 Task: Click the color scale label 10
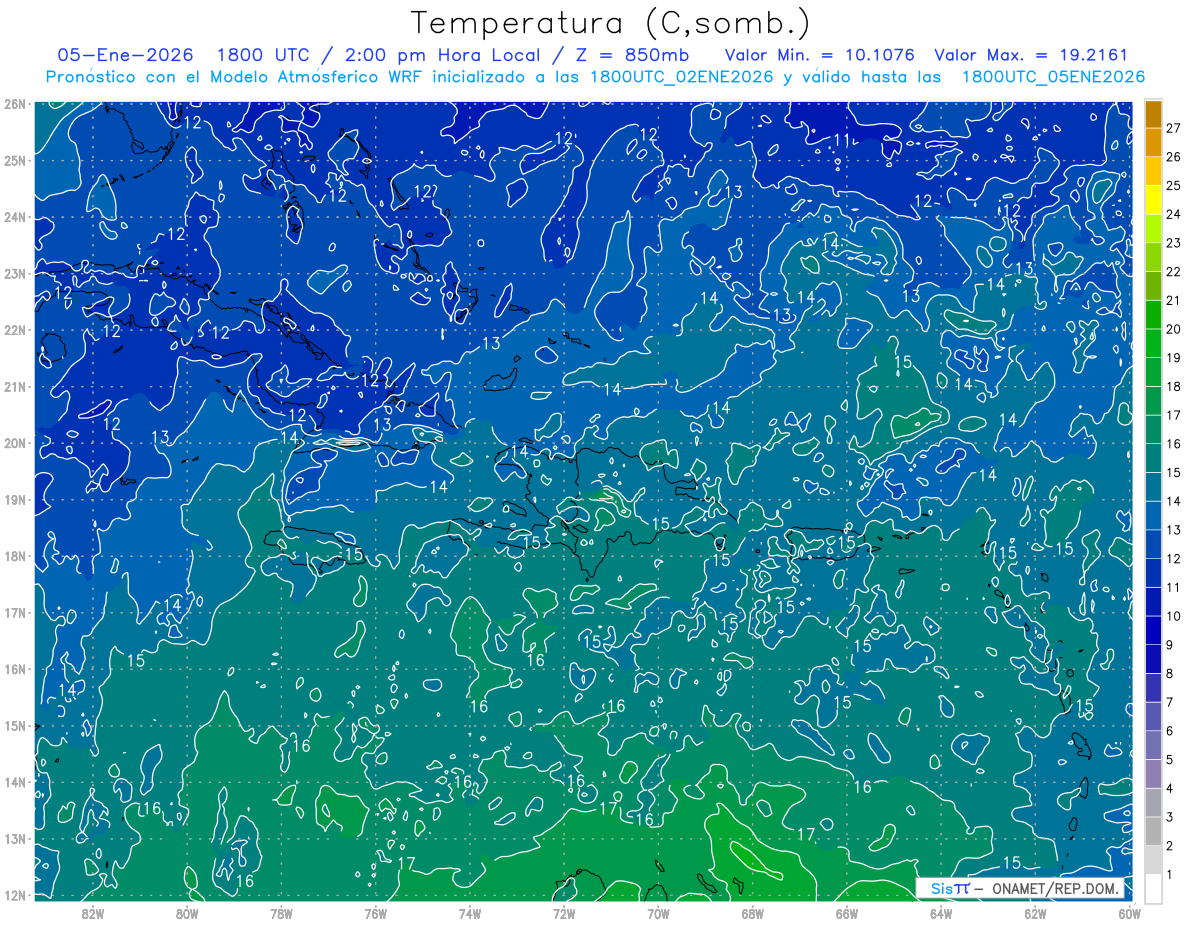tap(1174, 616)
